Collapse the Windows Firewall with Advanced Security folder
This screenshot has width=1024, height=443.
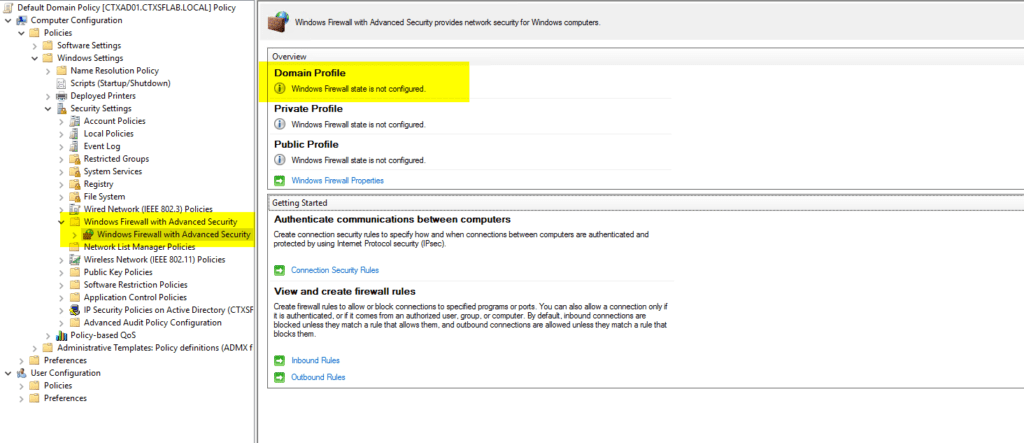click(x=61, y=222)
